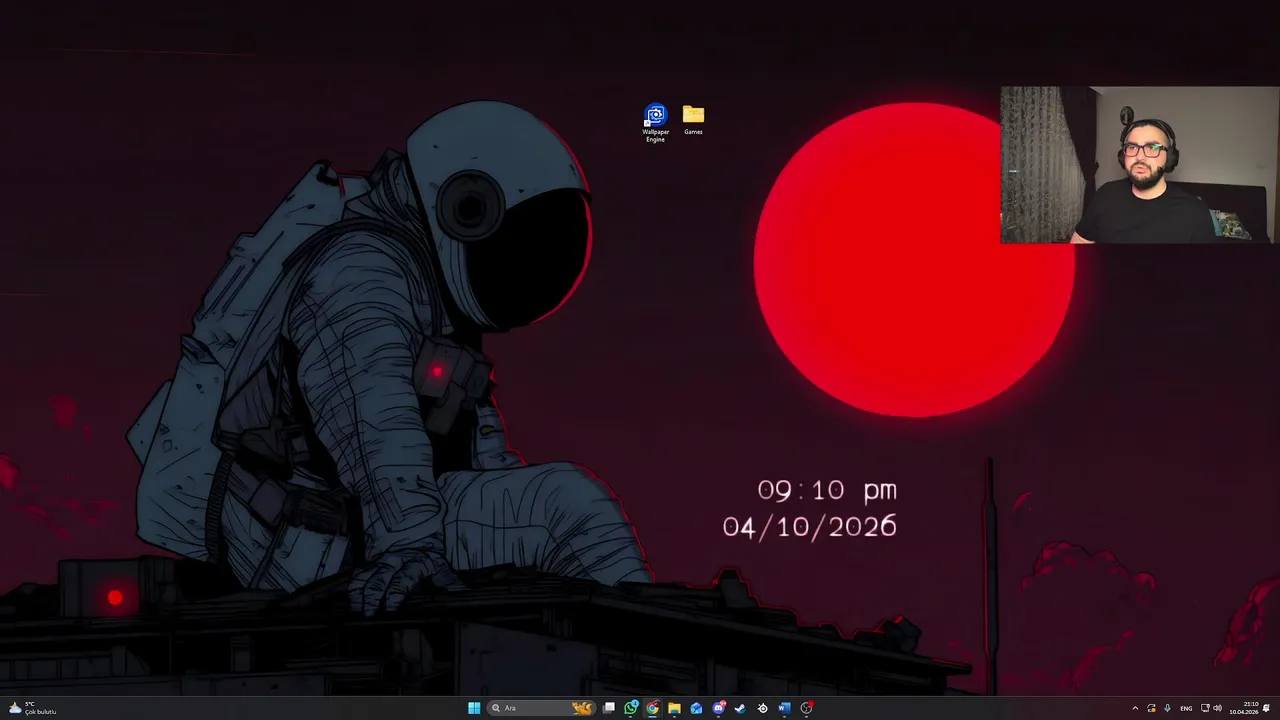Click the taskbar search box labeled Ara
Image resolution: width=1280 pixels, height=720 pixels.
click(541, 708)
